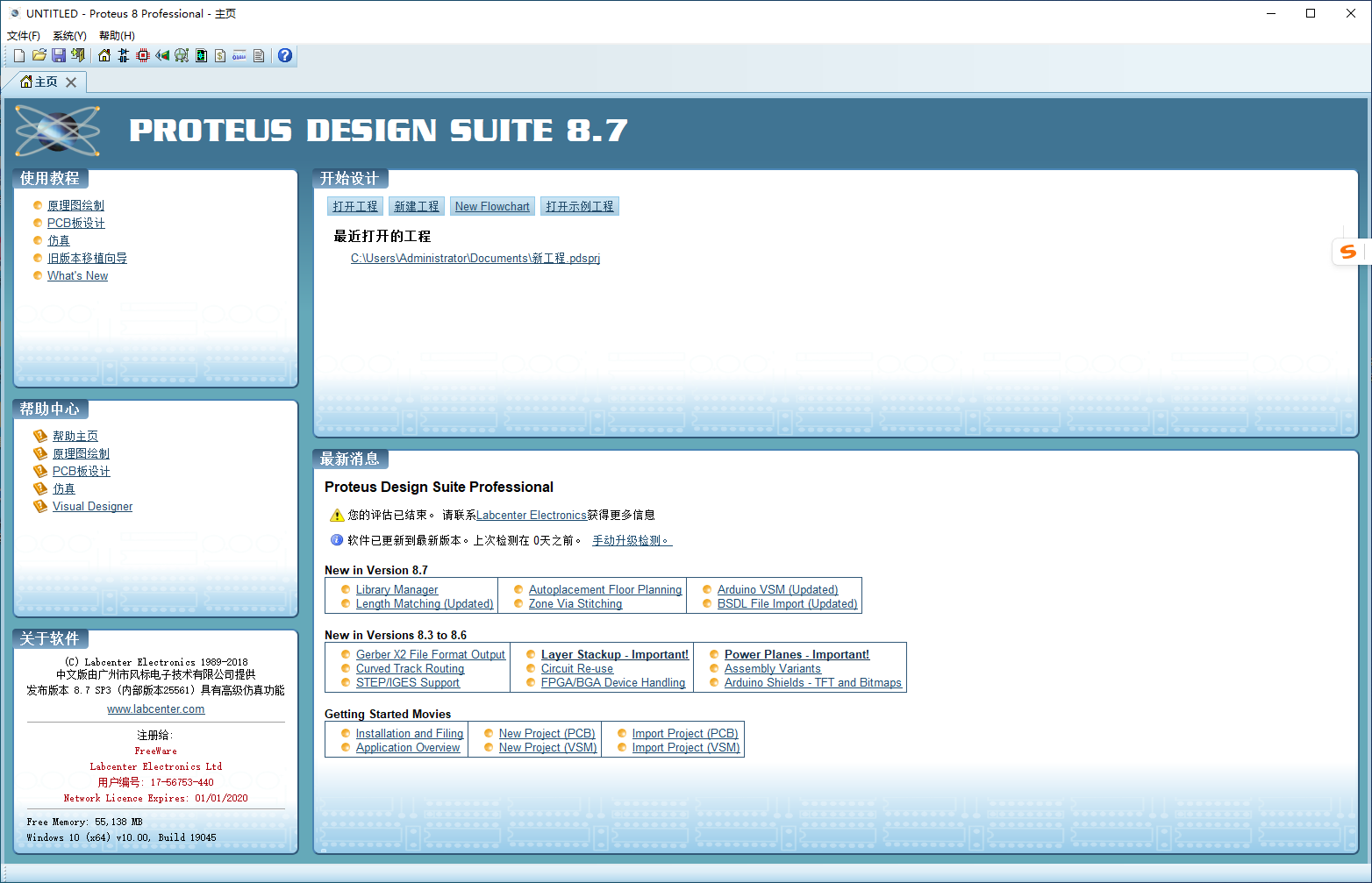Open project using the folder toolbar icon
1372x883 pixels.
39,55
